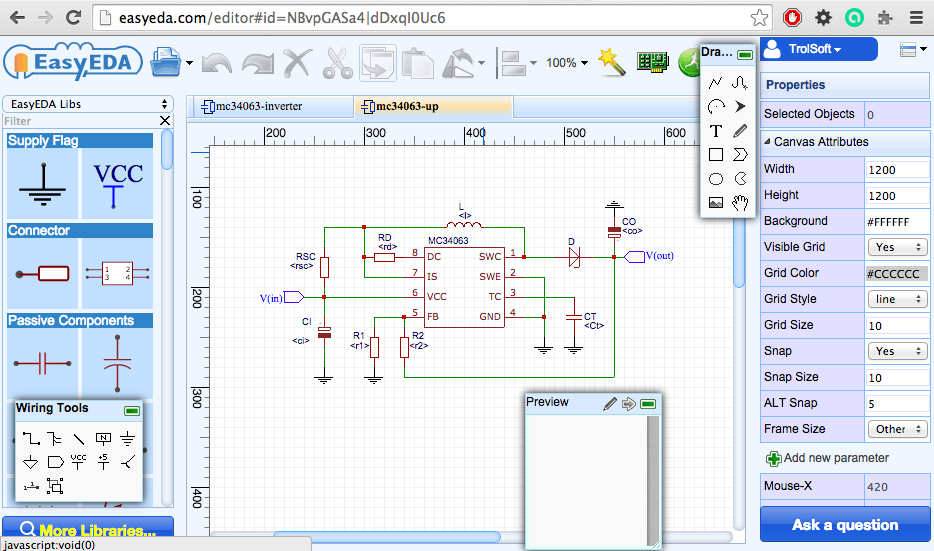Minimize the Wiring Tools panel
The width and height of the screenshot is (934, 551).
pyautogui.click(x=131, y=410)
